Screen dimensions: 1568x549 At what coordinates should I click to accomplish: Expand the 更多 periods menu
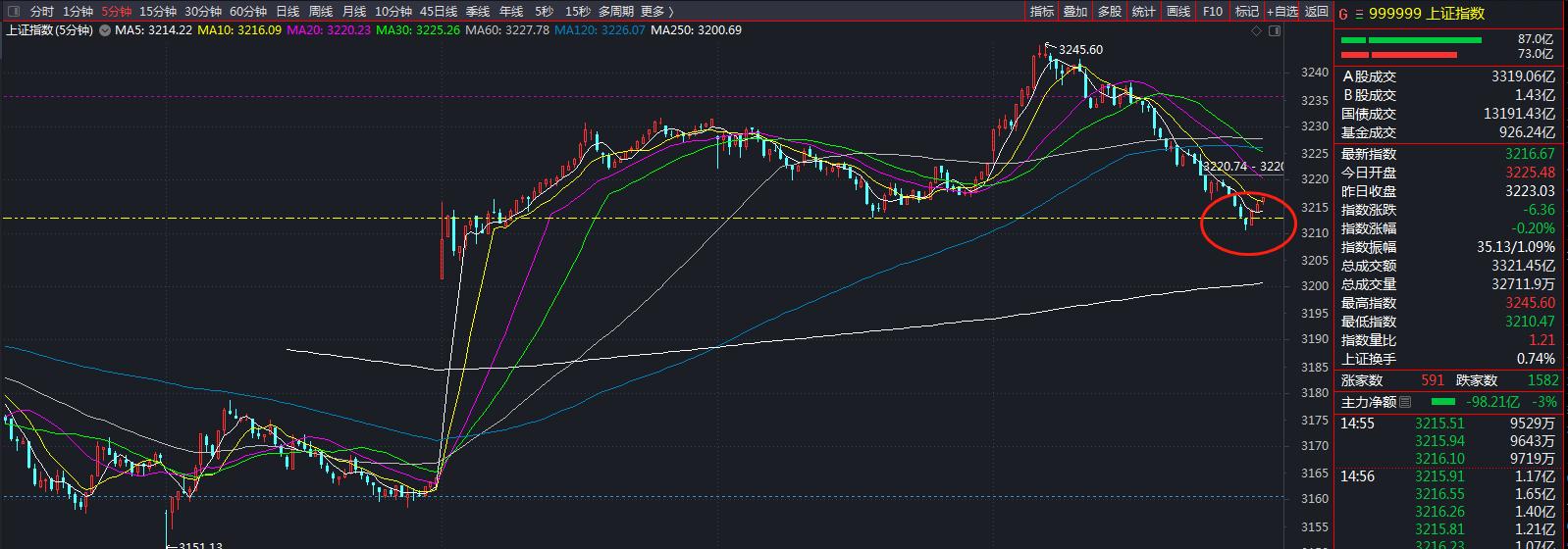tap(657, 12)
